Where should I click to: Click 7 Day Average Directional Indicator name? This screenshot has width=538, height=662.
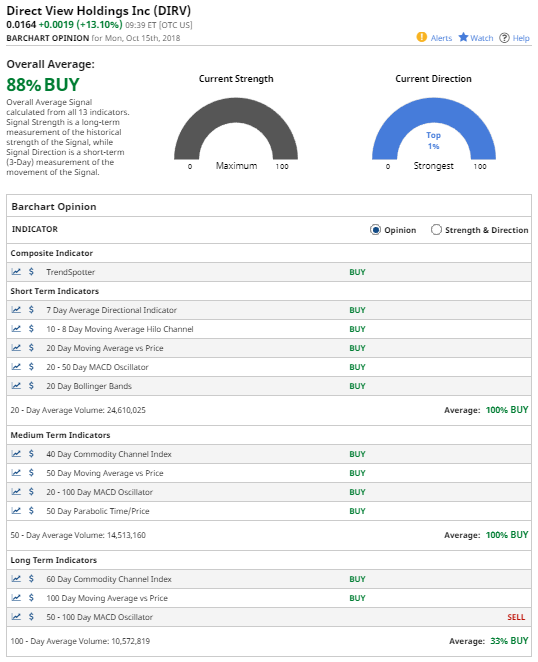click(111, 310)
